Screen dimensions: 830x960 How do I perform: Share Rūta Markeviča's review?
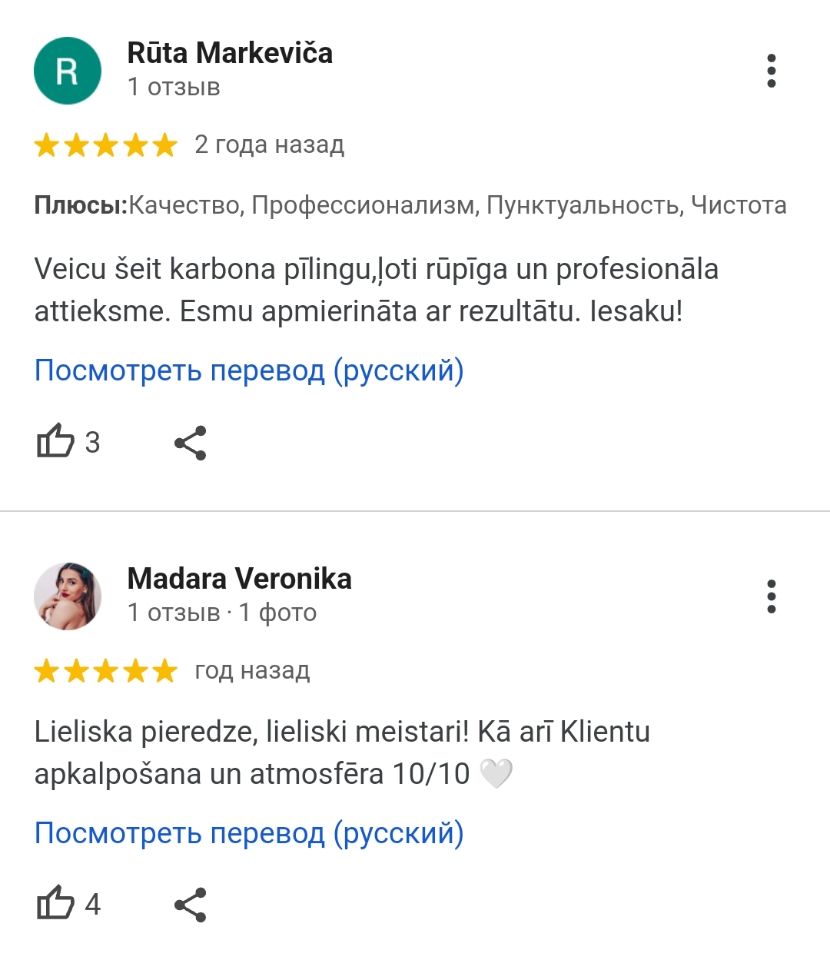point(190,443)
